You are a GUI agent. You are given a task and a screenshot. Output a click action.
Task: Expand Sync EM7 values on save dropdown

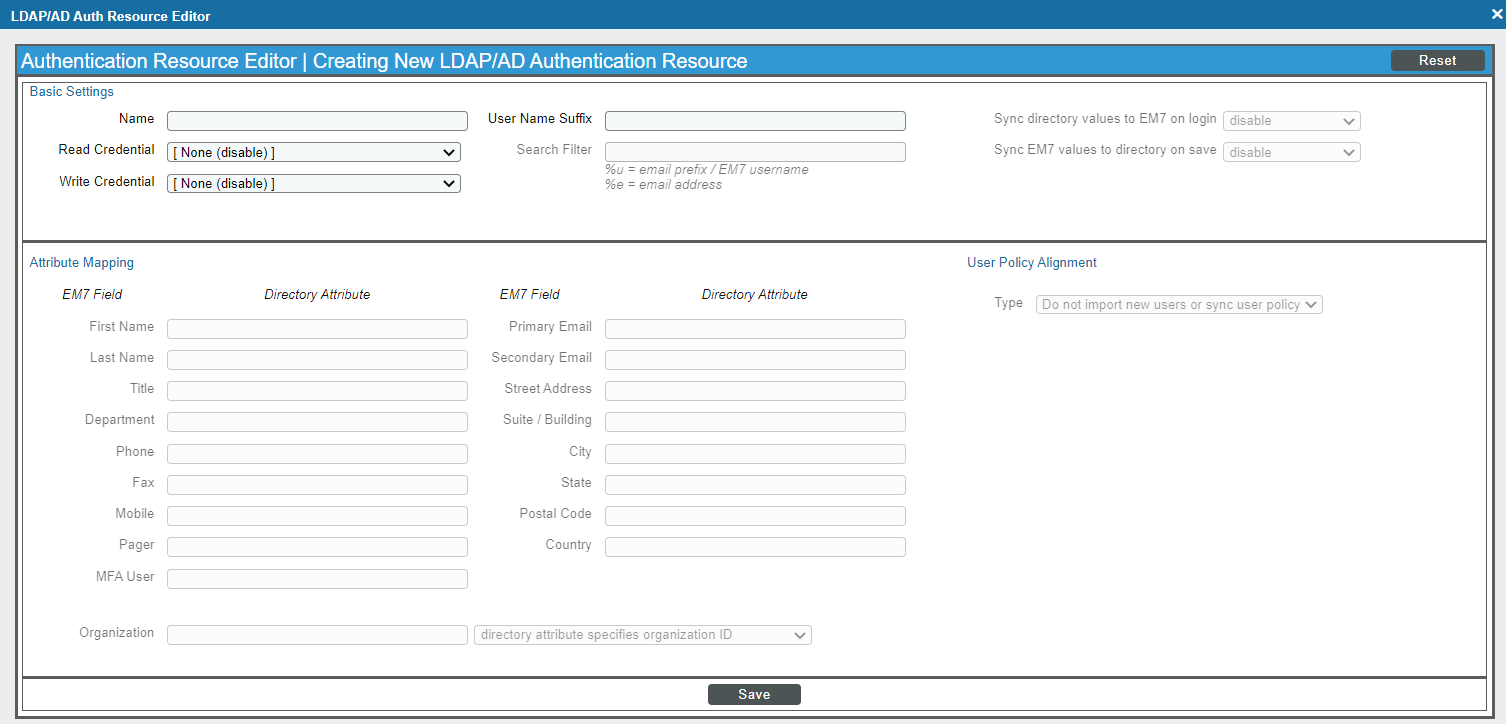click(1291, 153)
